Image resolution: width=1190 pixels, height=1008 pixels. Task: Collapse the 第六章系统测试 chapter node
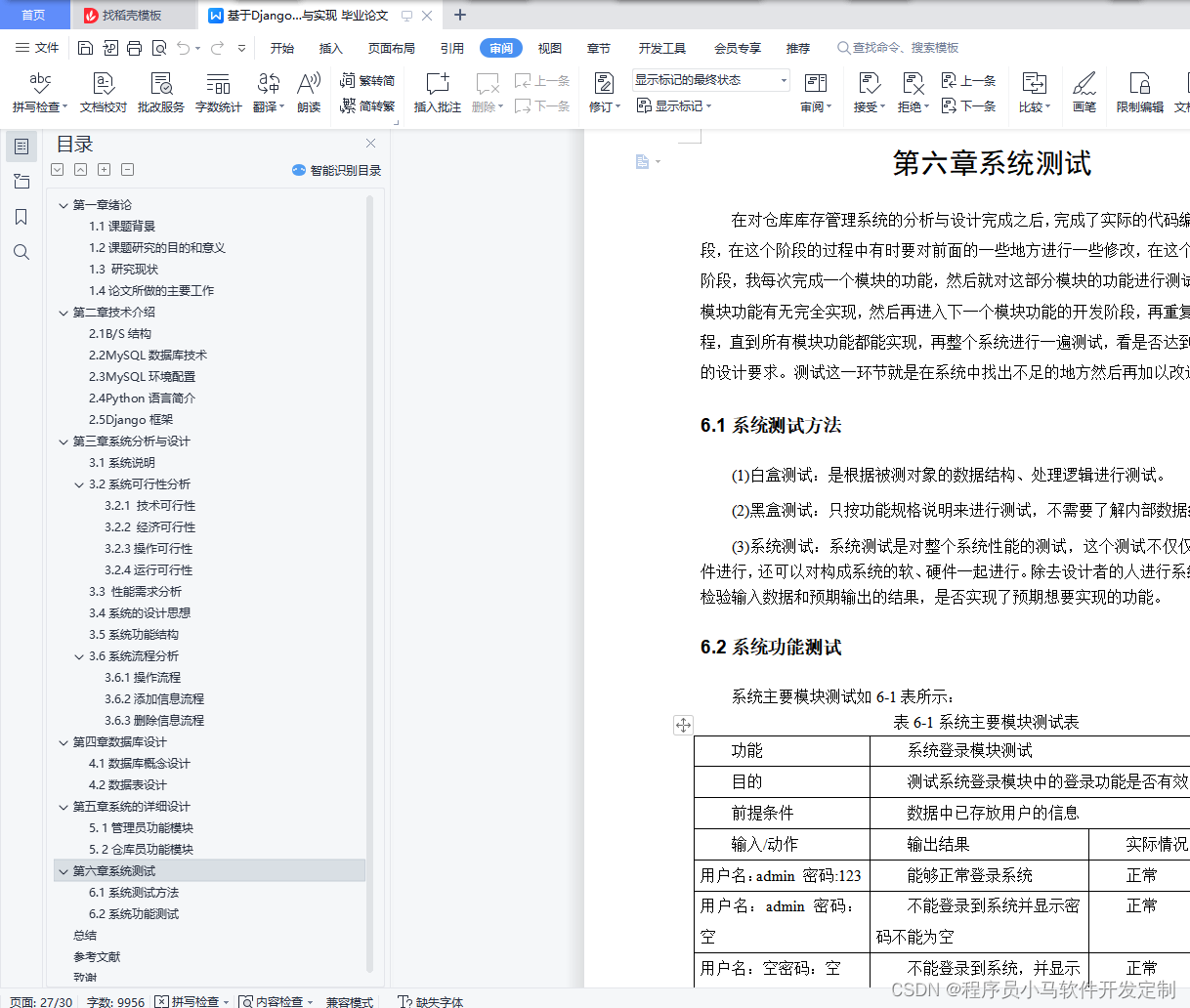click(x=64, y=870)
